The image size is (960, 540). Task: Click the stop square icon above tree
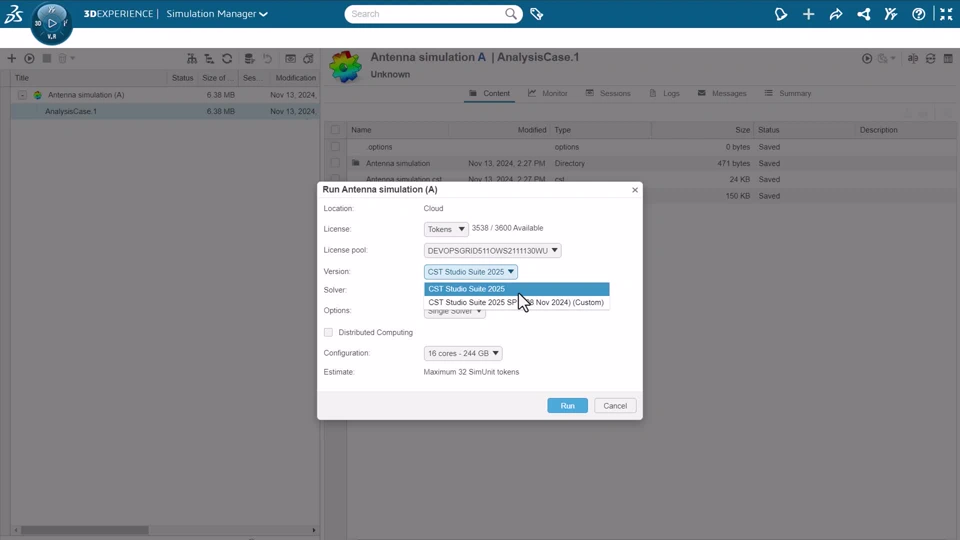pyautogui.click(x=47, y=58)
